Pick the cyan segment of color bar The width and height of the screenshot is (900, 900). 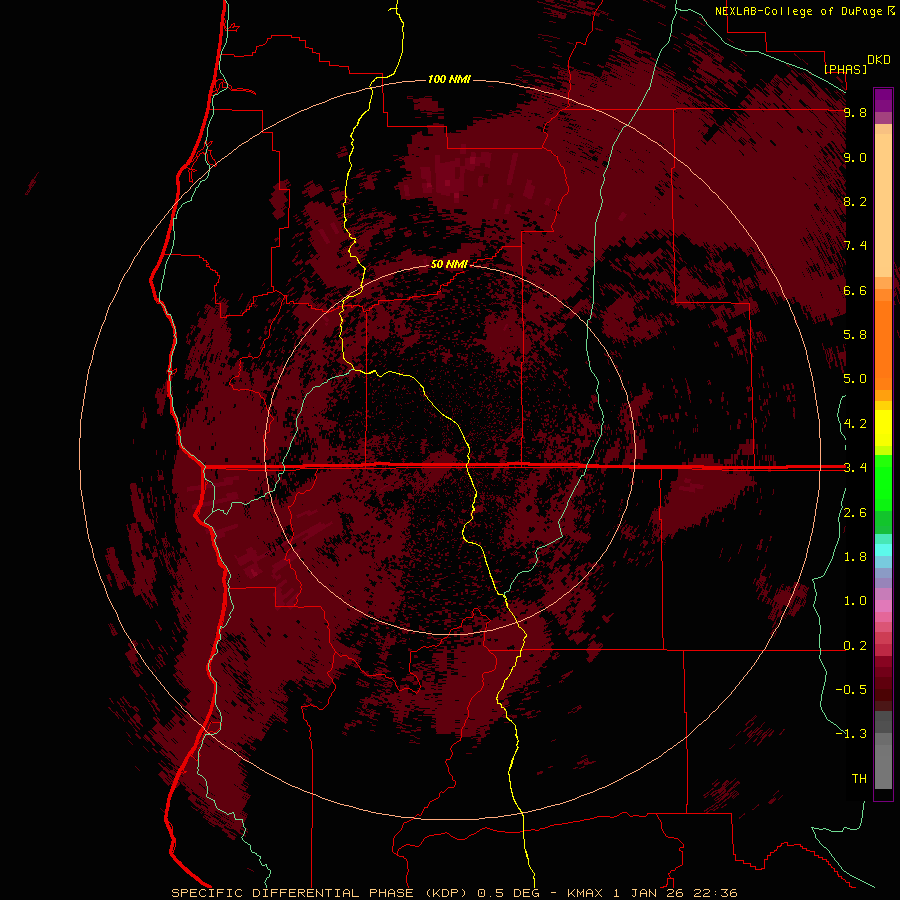pos(883,550)
